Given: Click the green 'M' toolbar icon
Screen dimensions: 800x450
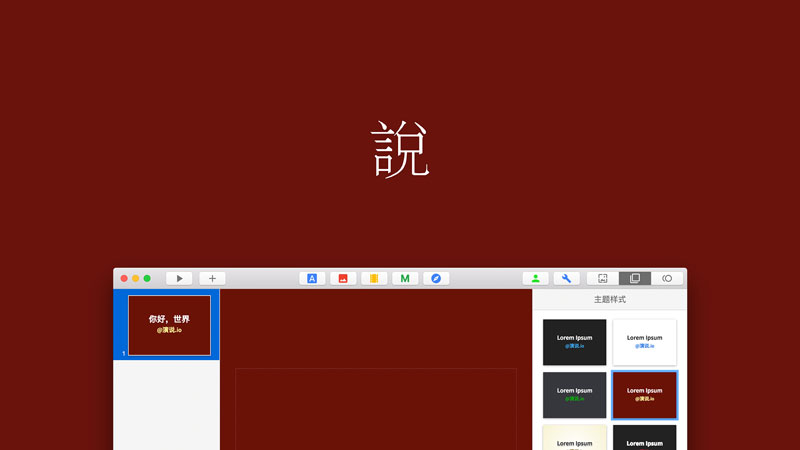Looking at the screenshot, I should (x=405, y=278).
